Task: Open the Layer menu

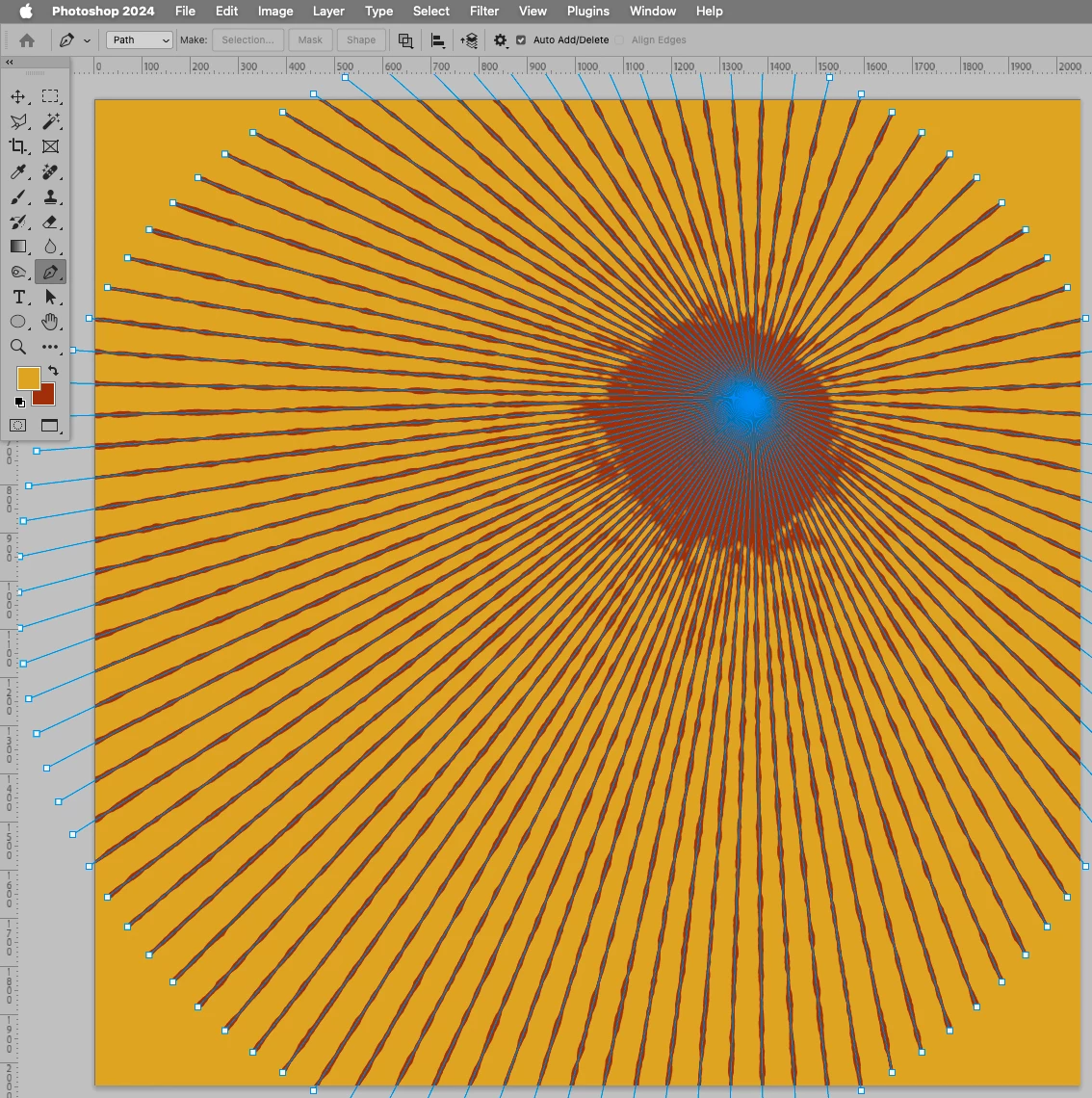Action: [x=328, y=11]
